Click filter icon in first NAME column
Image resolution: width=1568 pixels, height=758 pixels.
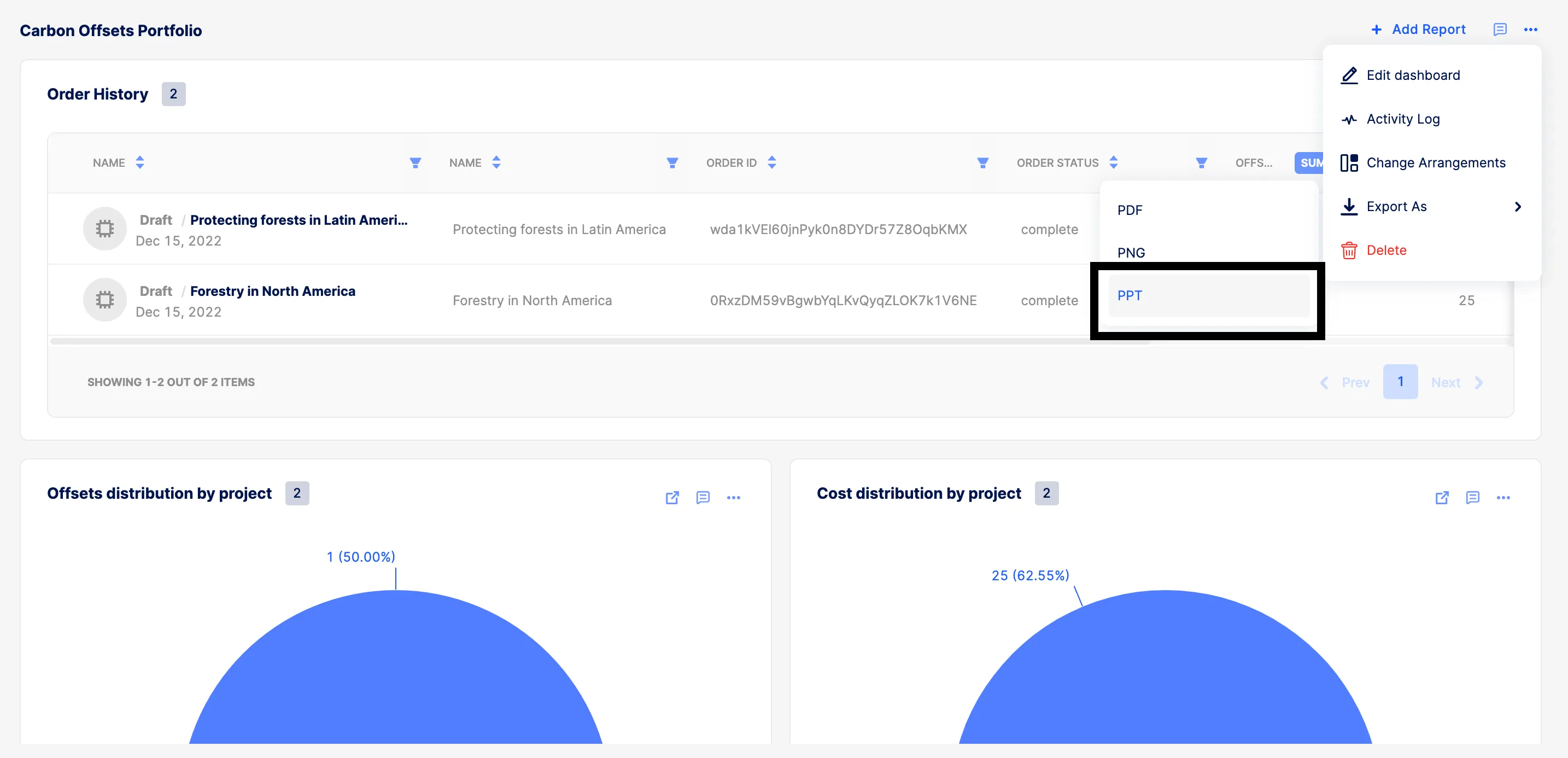[x=415, y=162]
